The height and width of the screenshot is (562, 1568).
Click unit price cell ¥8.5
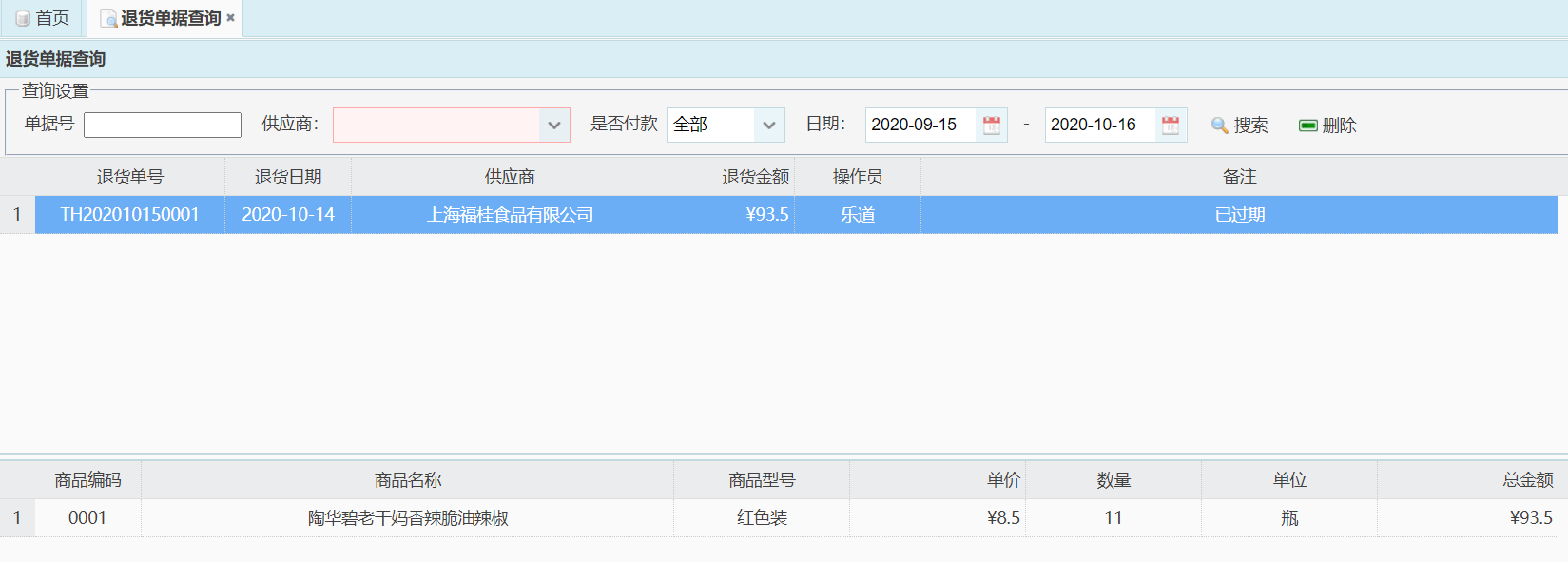click(938, 518)
